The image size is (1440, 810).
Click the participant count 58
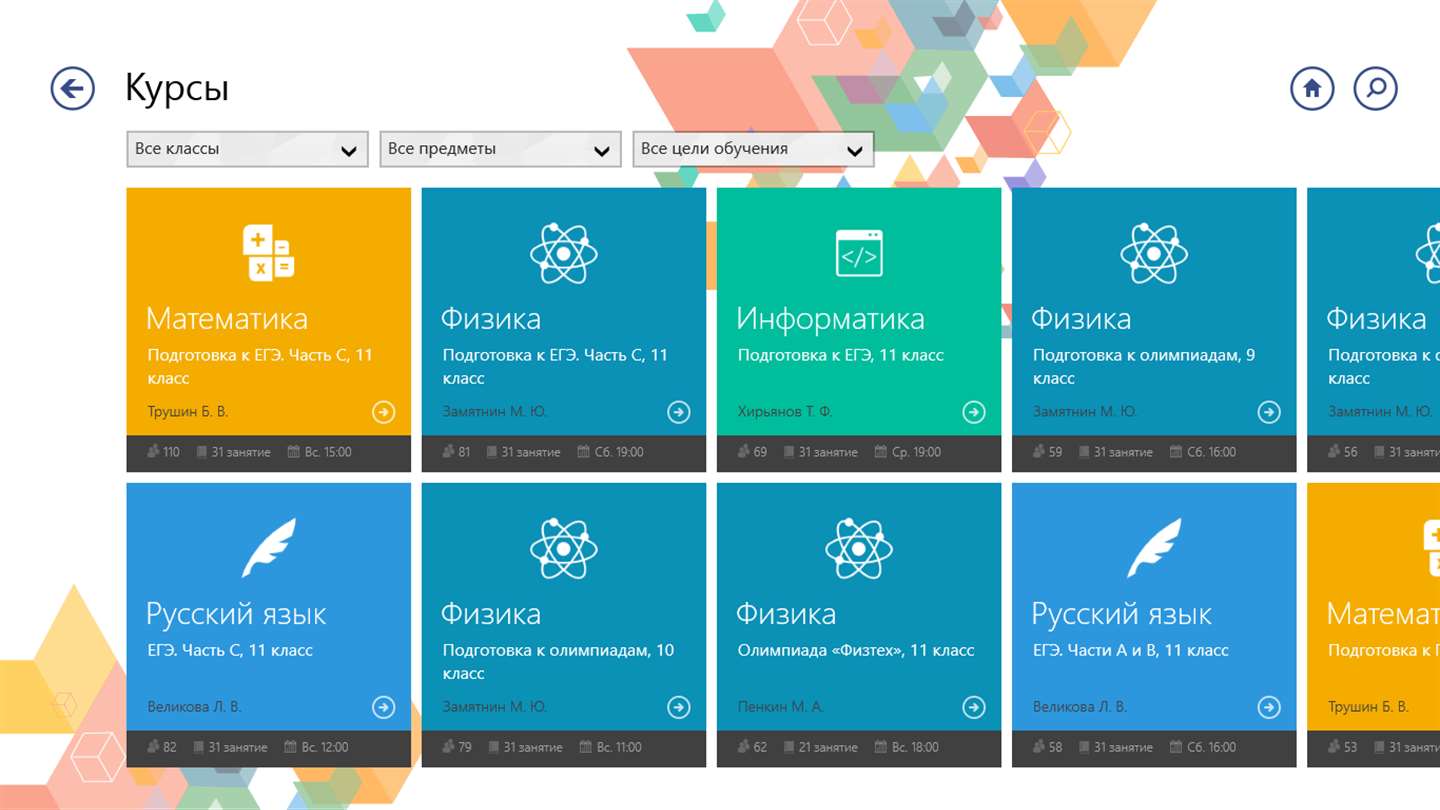[x=1055, y=747]
